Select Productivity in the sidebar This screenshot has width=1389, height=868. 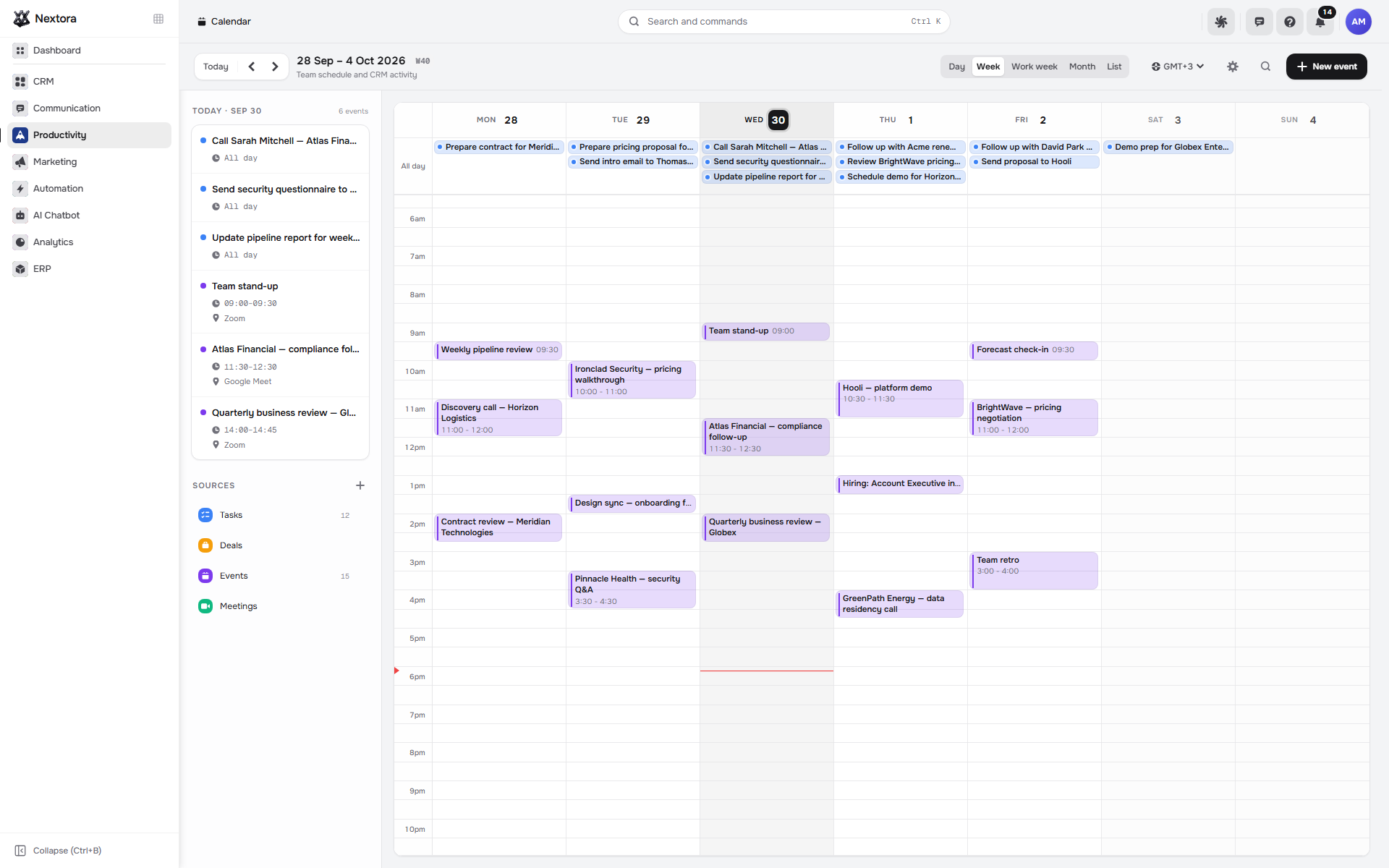89,135
